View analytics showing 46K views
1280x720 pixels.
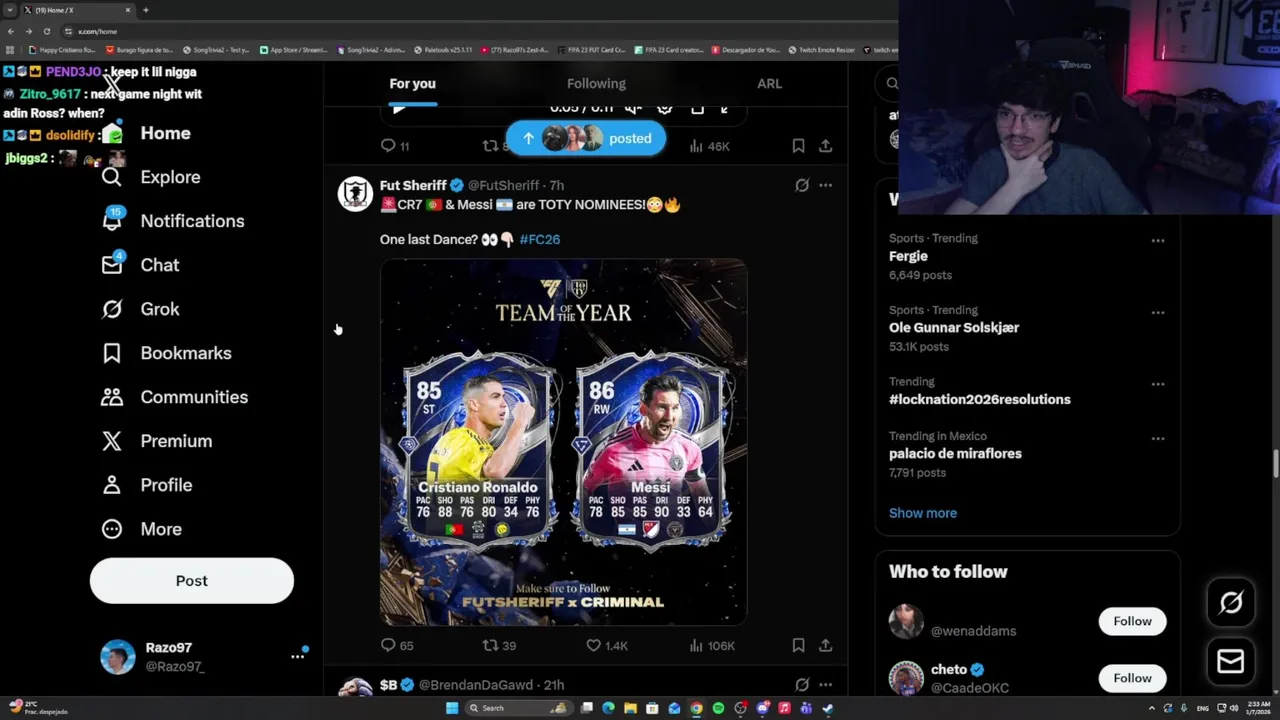(709, 146)
